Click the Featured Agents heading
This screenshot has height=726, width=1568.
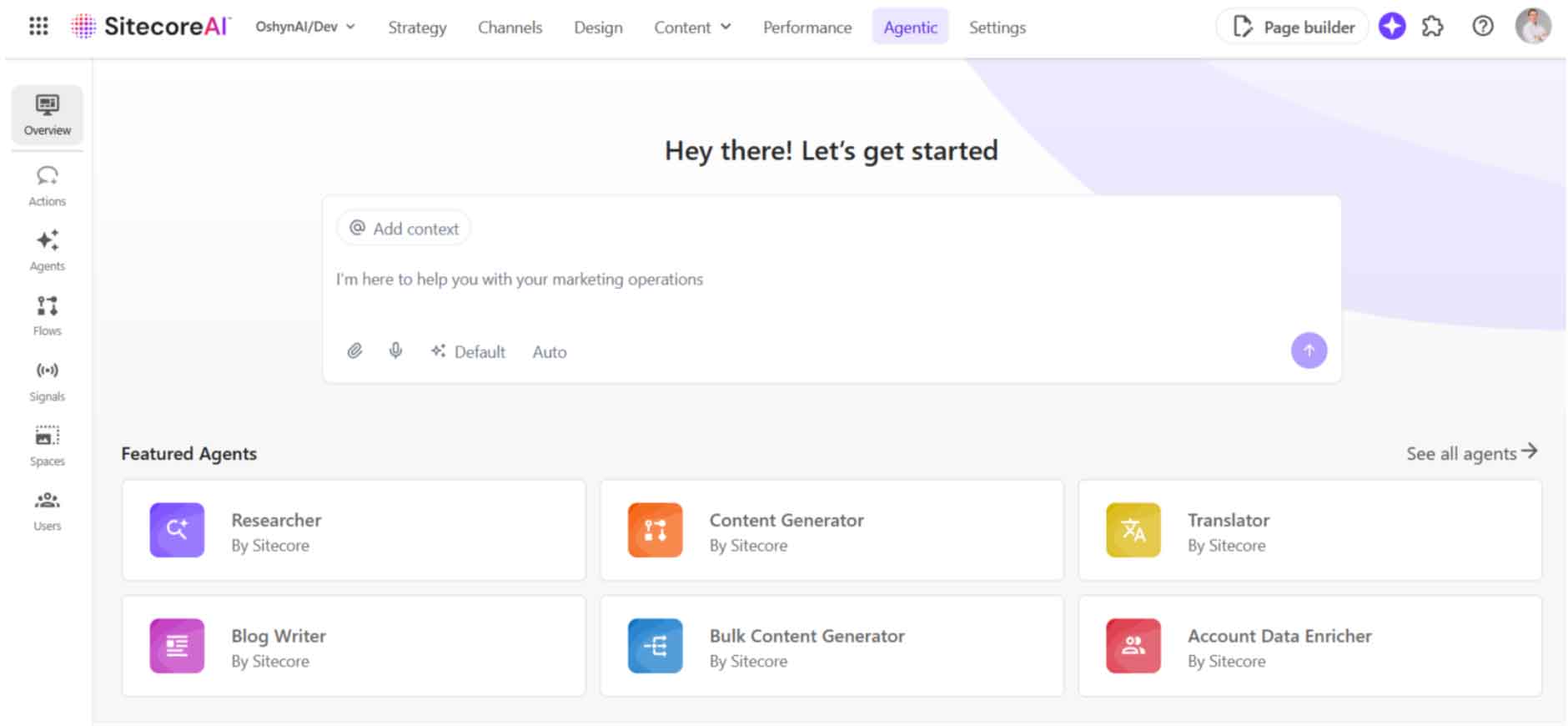point(189,454)
